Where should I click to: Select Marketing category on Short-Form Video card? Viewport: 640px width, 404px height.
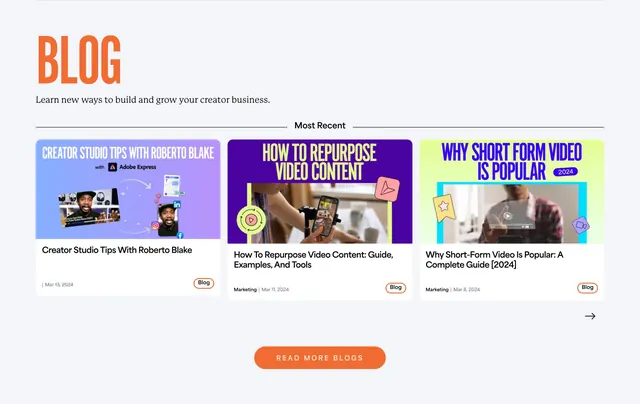[x=437, y=290]
